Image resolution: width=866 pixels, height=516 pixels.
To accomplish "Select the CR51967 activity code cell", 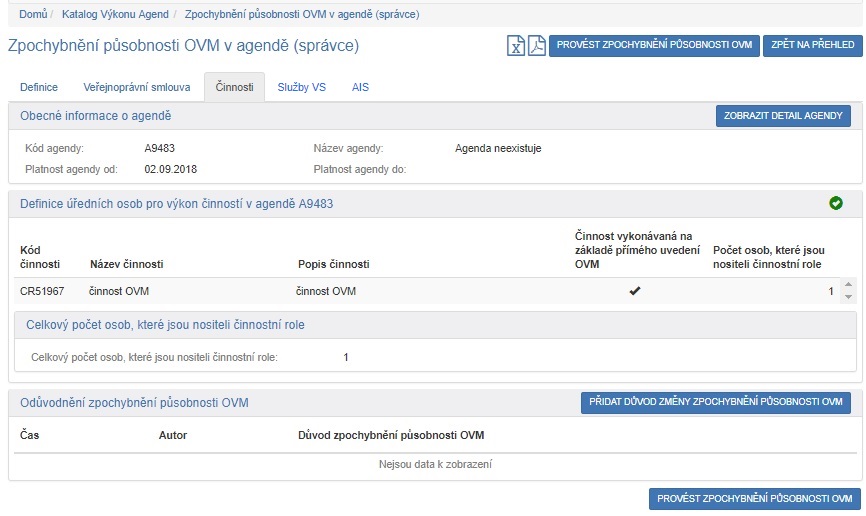I will [x=42, y=291].
